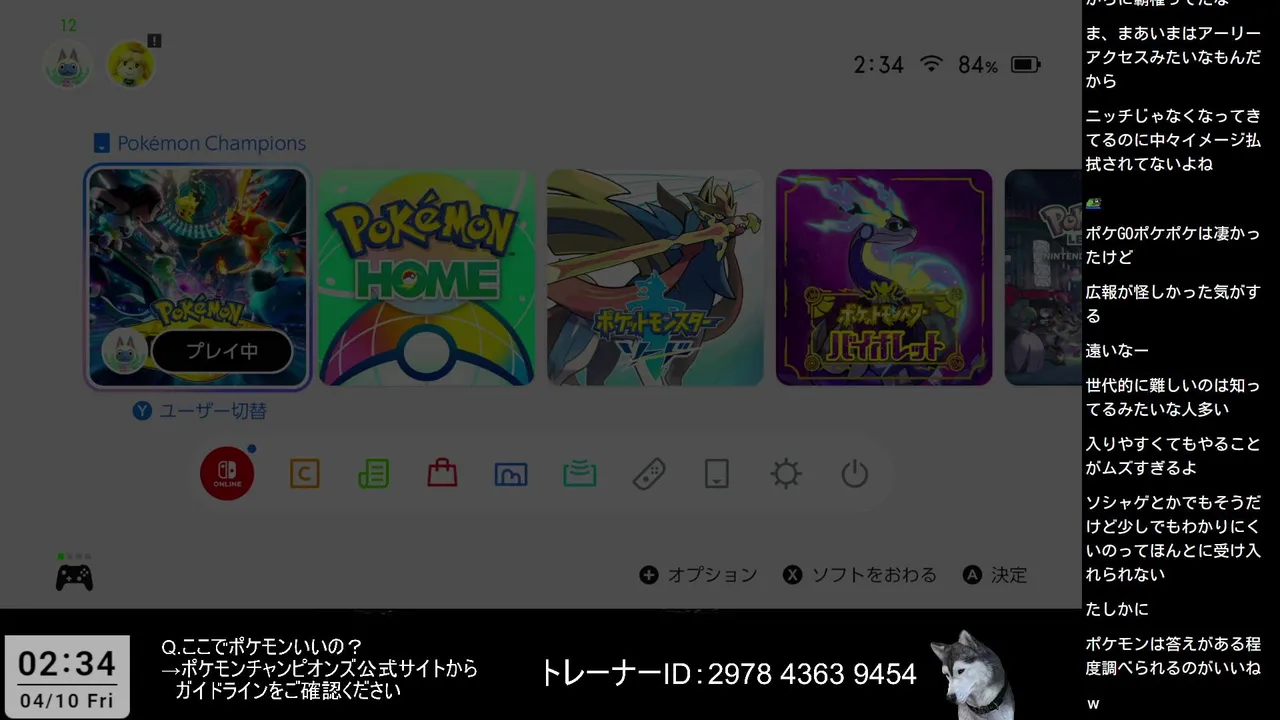The width and height of the screenshot is (1280, 720).
Task: Open the Controllers icon
Action: tap(649, 473)
